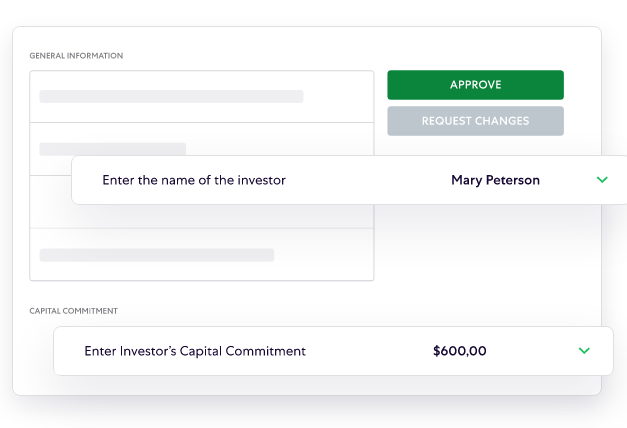Click the short placeholder bar in the second row
This screenshot has width=627, height=428.
point(112,148)
